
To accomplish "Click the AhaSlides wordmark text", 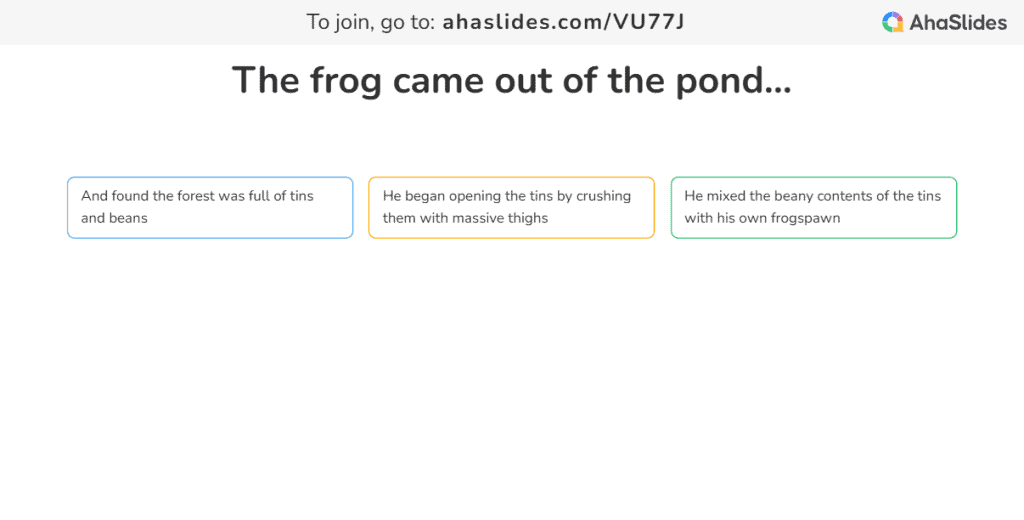I will pyautogui.click(x=958, y=23).
